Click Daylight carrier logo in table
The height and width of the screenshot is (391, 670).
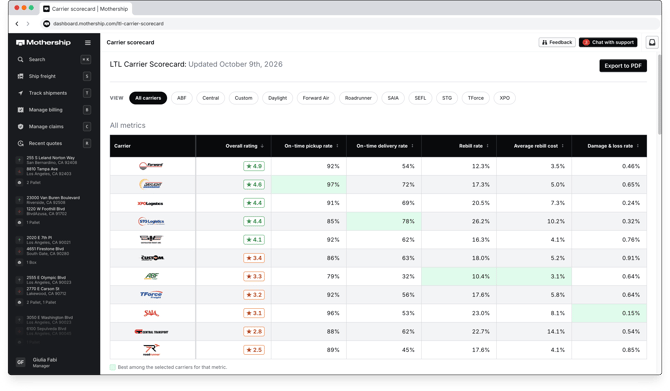coord(151,184)
